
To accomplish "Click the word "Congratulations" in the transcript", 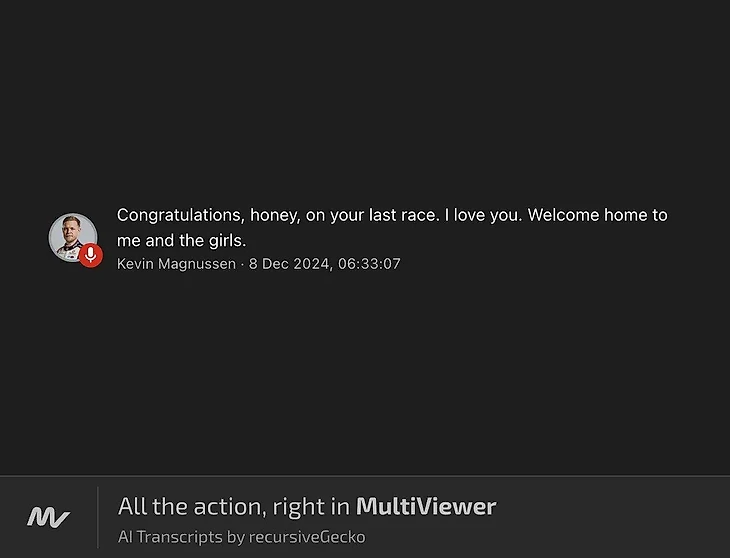I will 179,215.
